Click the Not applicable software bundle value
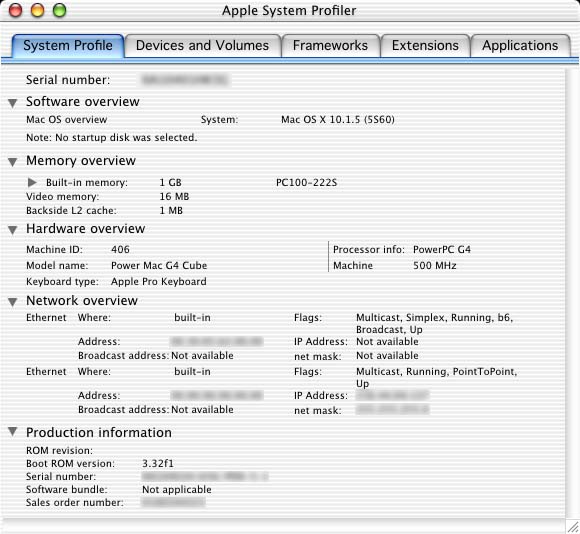Viewport: 580px width, 534px height. tap(177, 490)
